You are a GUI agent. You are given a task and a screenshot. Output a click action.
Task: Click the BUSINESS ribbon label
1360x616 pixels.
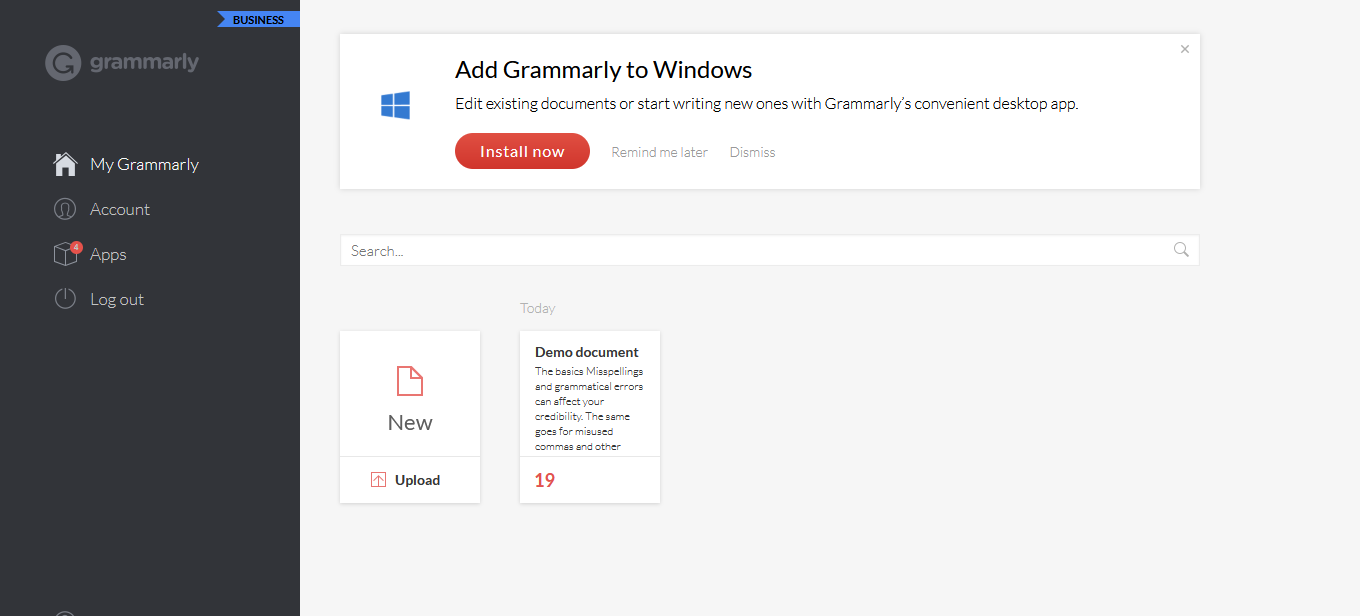click(x=258, y=19)
